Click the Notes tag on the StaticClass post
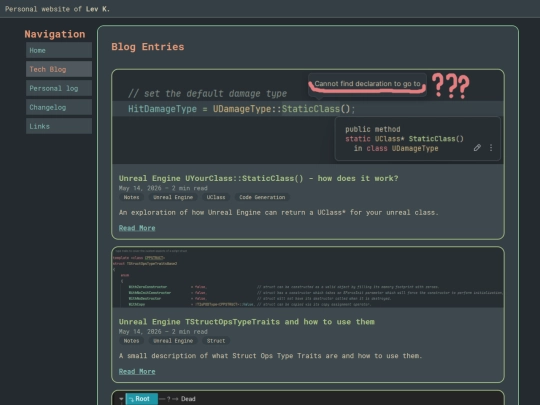 pyautogui.click(x=131, y=197)
